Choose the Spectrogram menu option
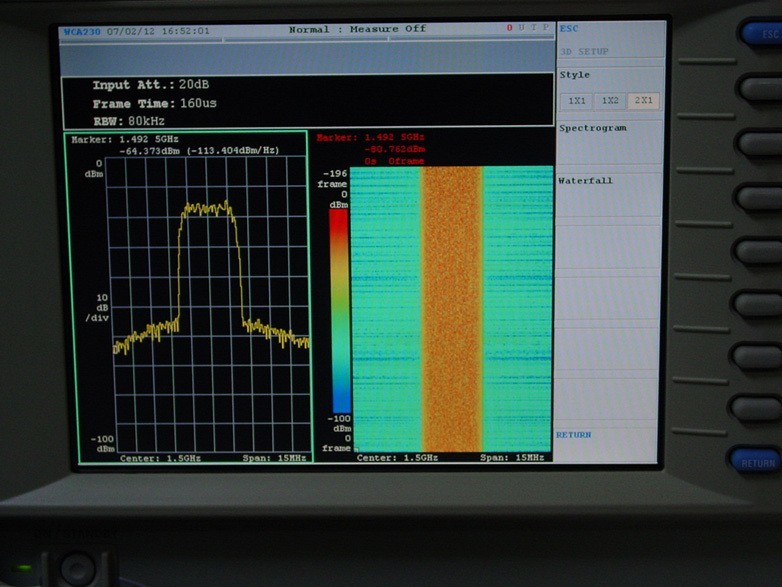This screenshot has height=587, width=782. point(593,128)
